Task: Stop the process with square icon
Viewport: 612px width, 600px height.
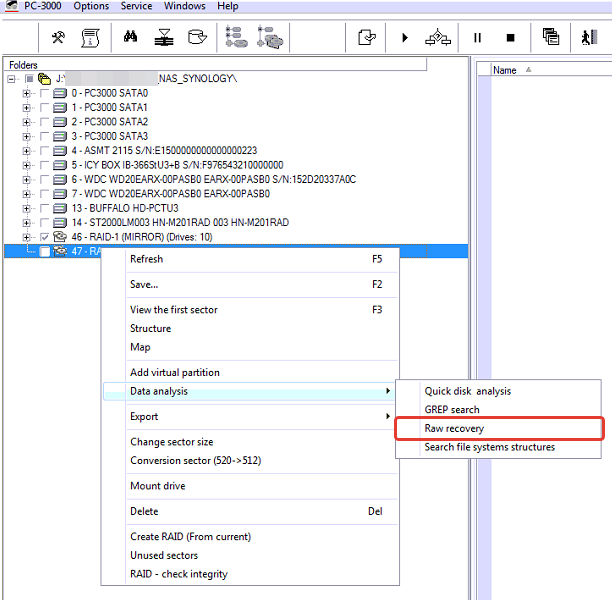Action: tap(510, 38)
